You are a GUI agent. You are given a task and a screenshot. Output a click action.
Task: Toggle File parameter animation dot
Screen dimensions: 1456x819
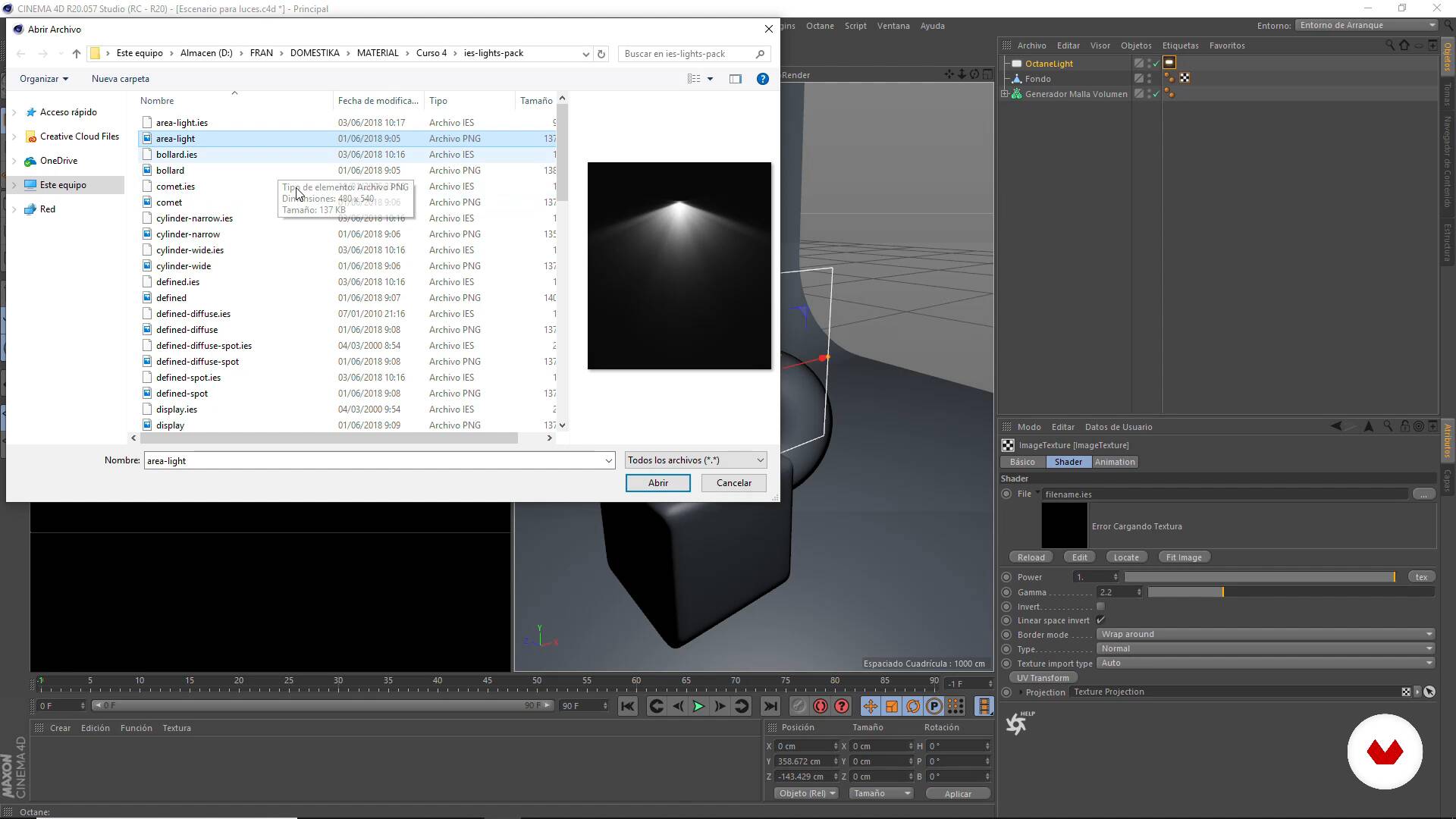1006,494
